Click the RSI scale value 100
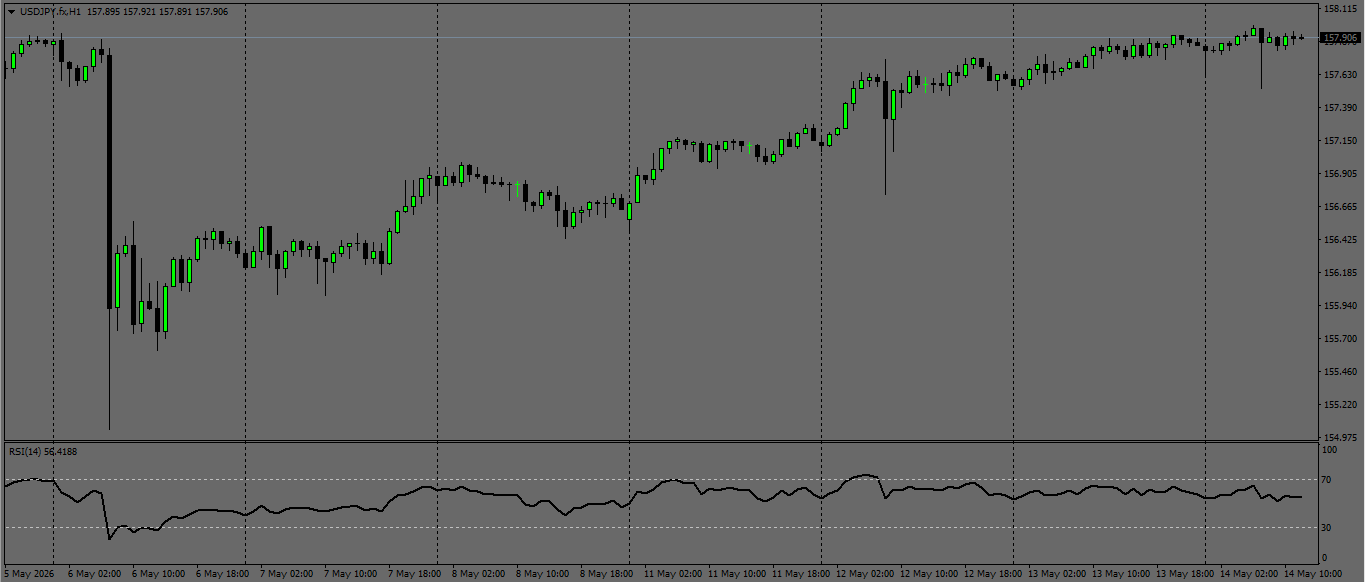 tap(1331, 451)
